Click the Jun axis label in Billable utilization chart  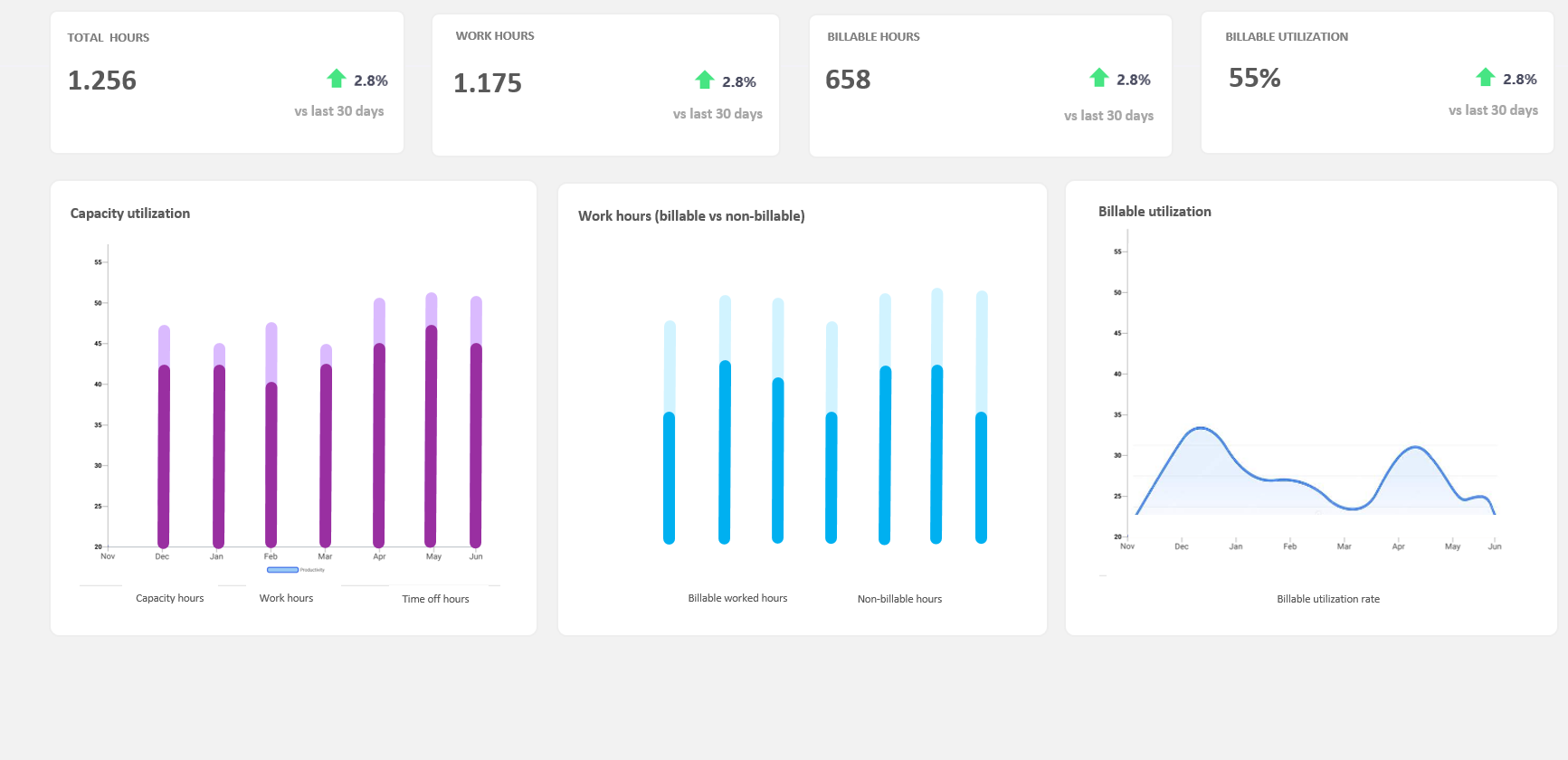pyautogui.click(x=1495, y=546)
